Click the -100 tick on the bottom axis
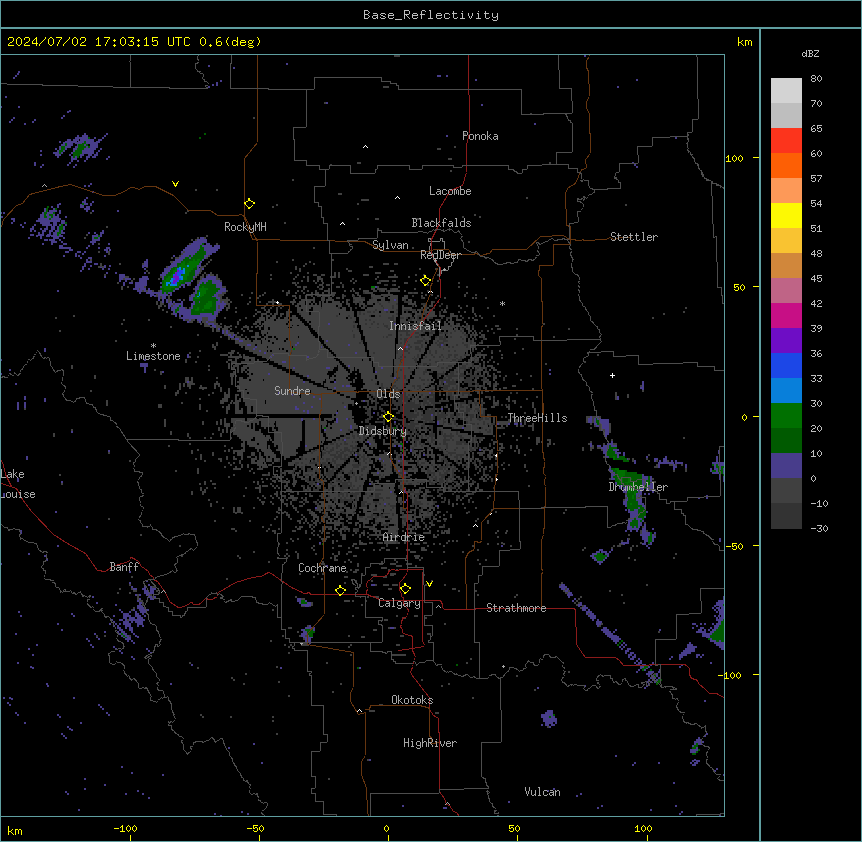Viewport: 862px width, 842px height. click(125, 828)
